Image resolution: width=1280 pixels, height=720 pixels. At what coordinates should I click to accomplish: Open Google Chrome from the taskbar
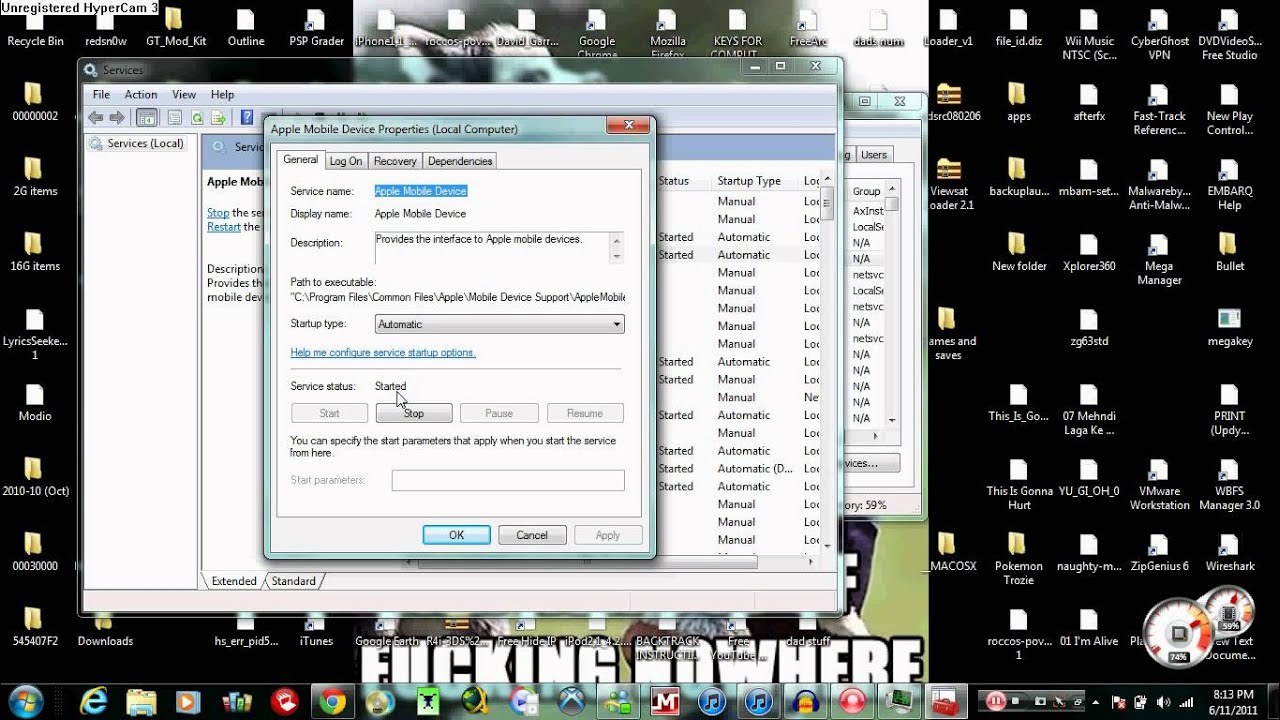coord(333,699)
